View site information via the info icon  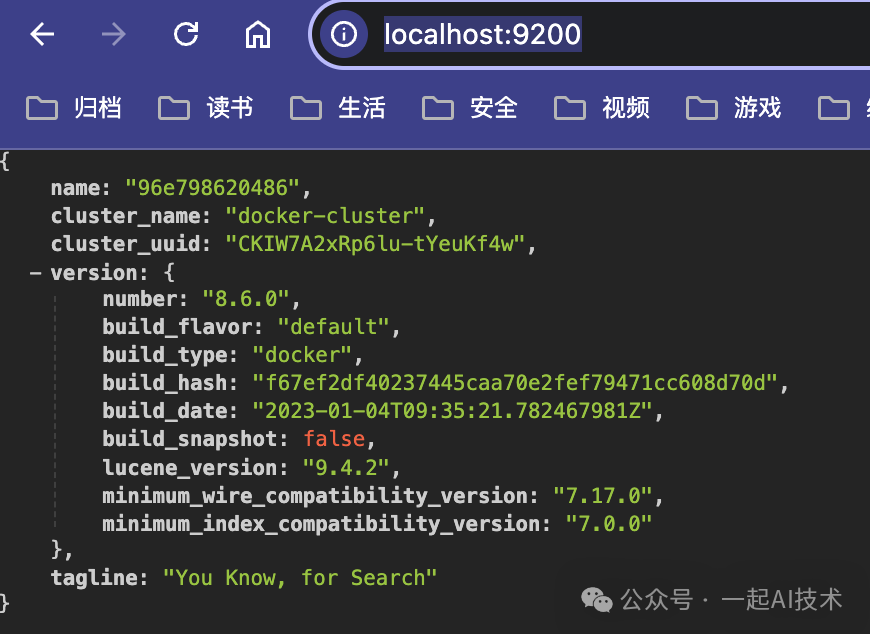(344, 34)
